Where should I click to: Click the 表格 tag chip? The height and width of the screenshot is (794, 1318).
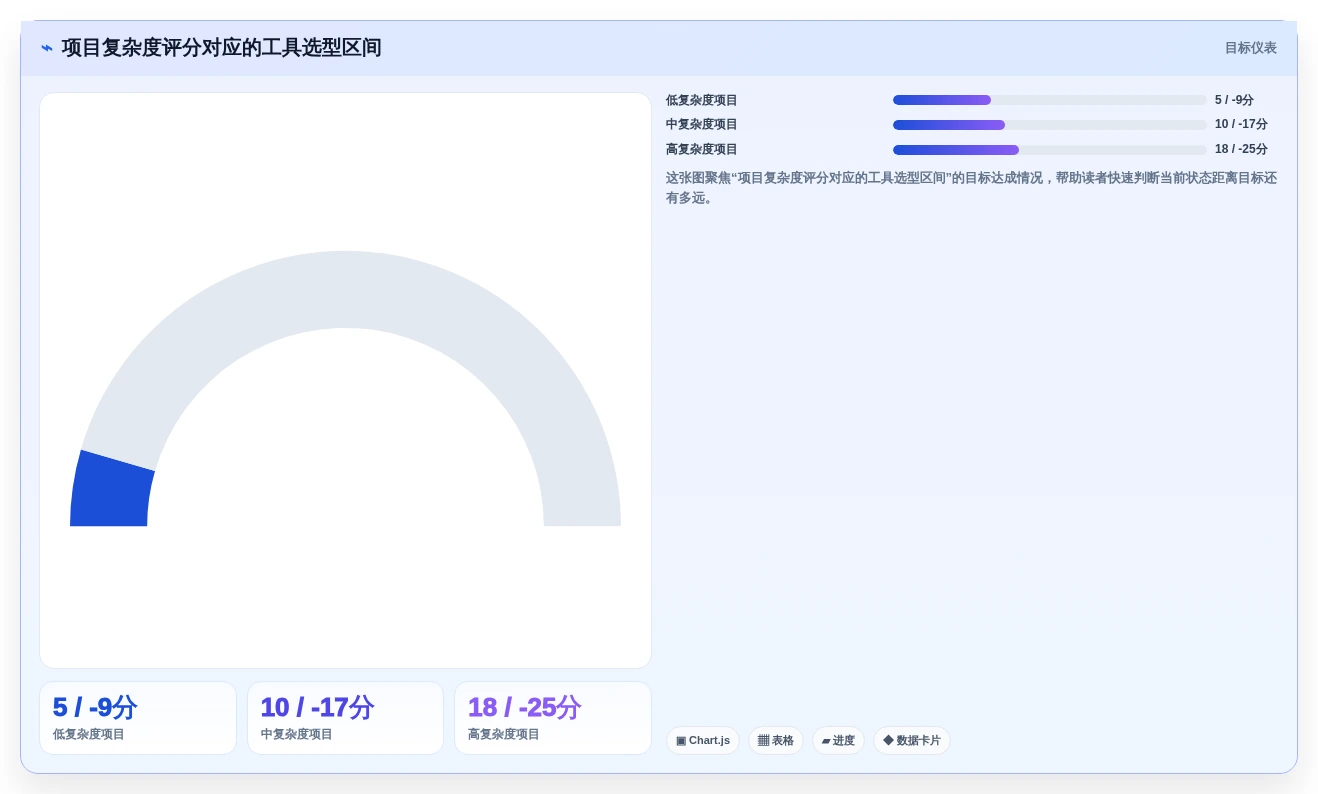pyautogui.click(x=776, y=741)
